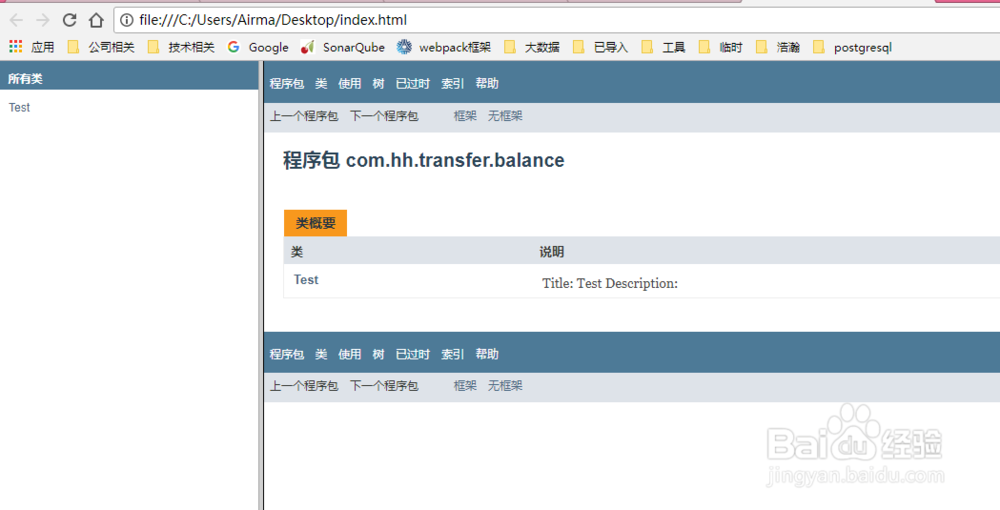Click 框架 link in bottom sub-navigation

click(465, 386)
